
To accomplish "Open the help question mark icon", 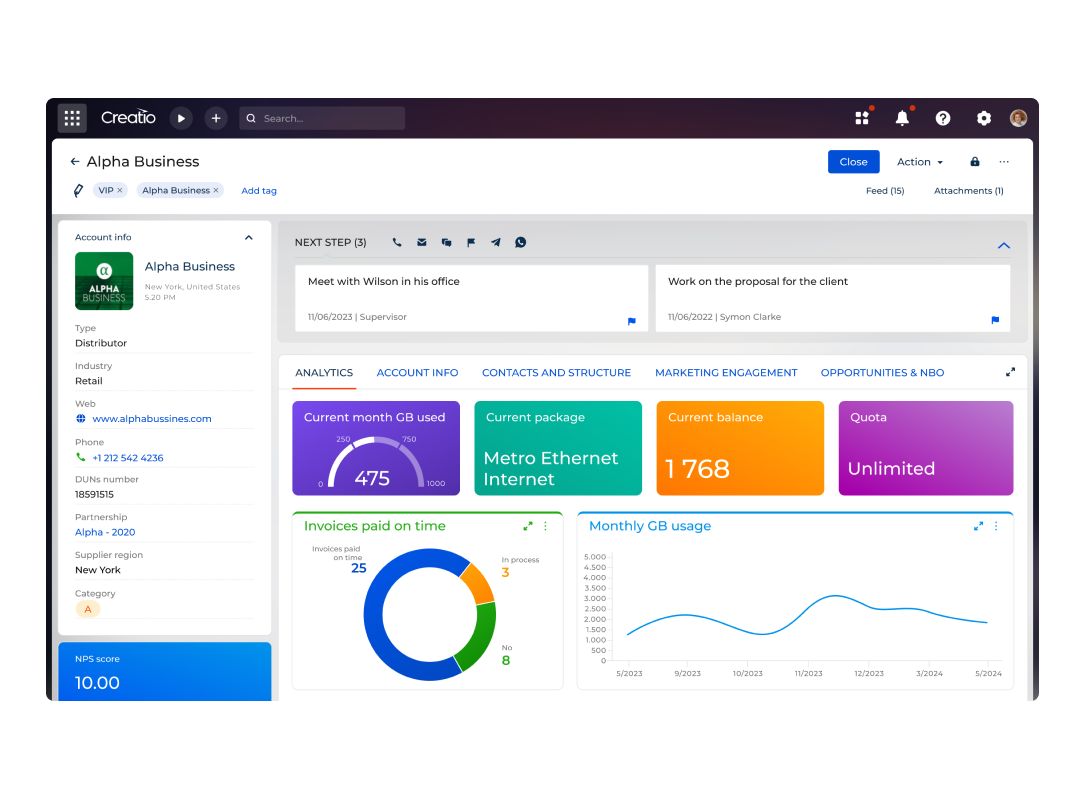I will coord(942,117).
